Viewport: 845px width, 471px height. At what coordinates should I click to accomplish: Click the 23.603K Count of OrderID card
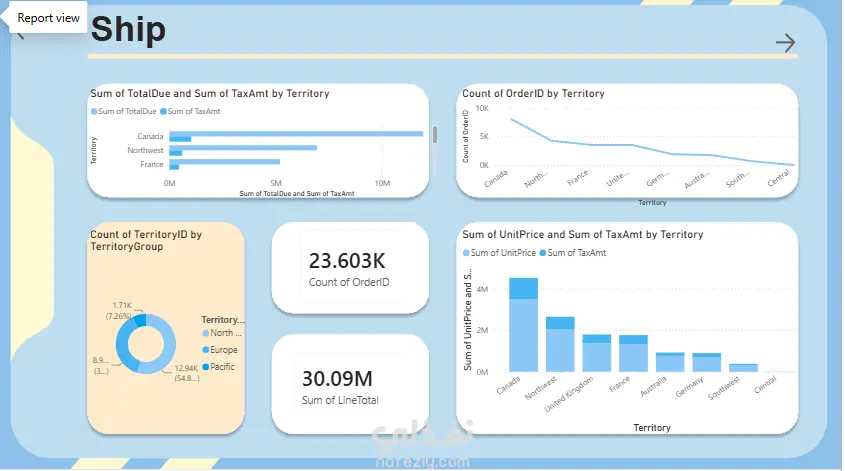click(x=350, y=268)
